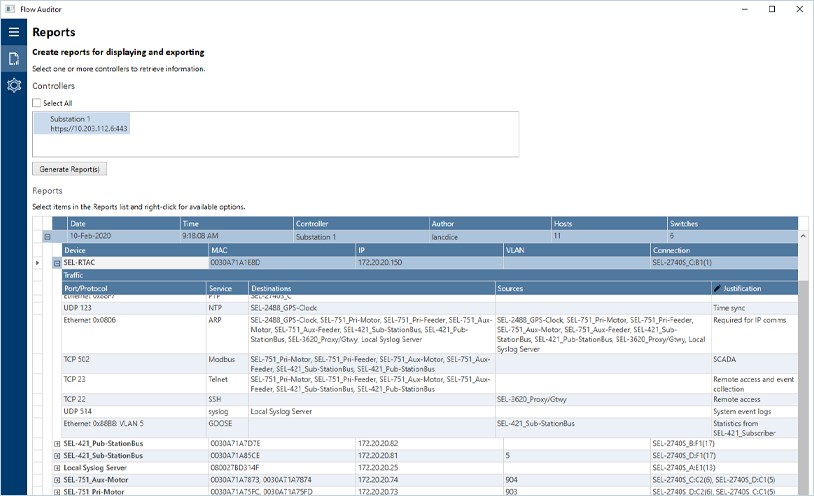Click the Generate Report(s) button
Viewport: 814px width, 496px height.
coord(69,169)
